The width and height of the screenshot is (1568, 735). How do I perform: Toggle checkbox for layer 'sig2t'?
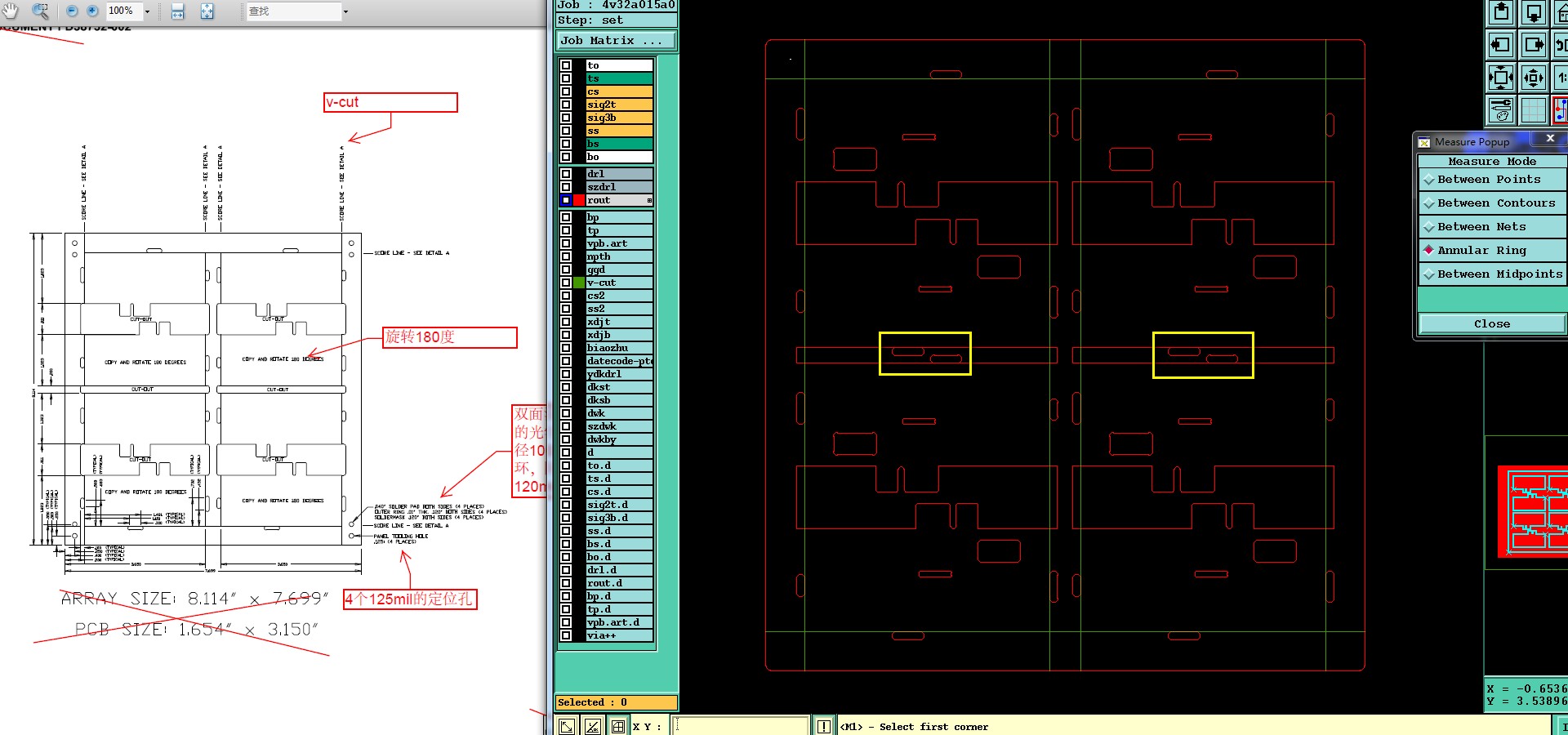click(x=565, y=105)
